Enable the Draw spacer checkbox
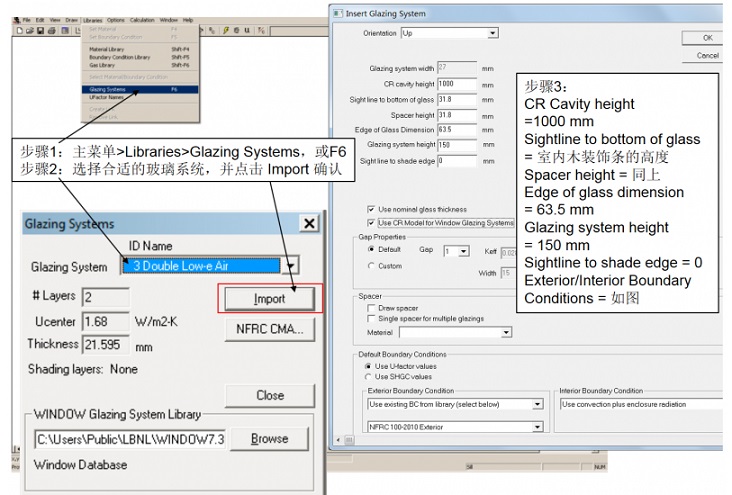The height and width of the screenshot is (495, 732). tap(372, 308)
